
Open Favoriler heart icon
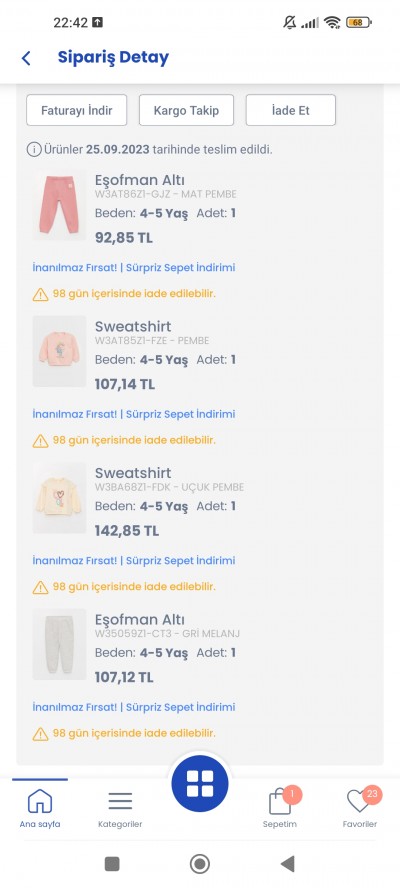coord(359,801)
